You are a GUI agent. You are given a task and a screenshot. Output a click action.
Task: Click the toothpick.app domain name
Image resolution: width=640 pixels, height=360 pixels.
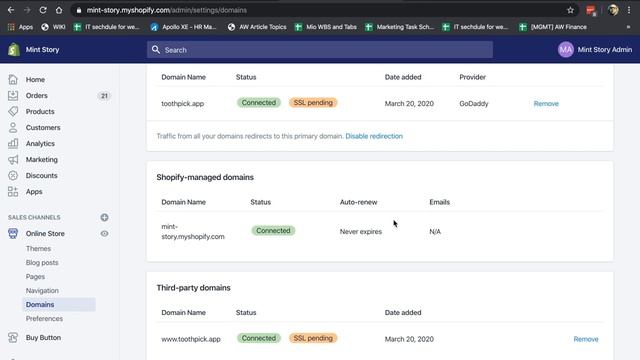point(182,104)
